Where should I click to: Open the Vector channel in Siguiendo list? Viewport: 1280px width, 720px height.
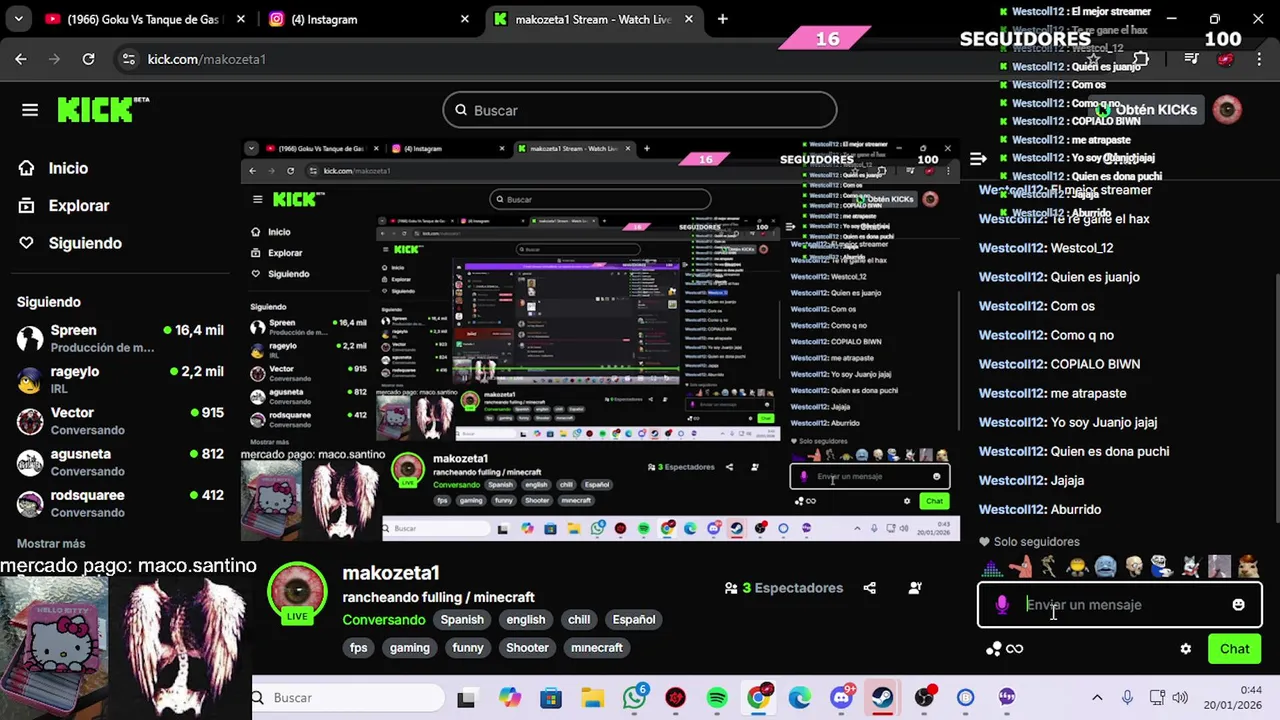pos(120,420)
